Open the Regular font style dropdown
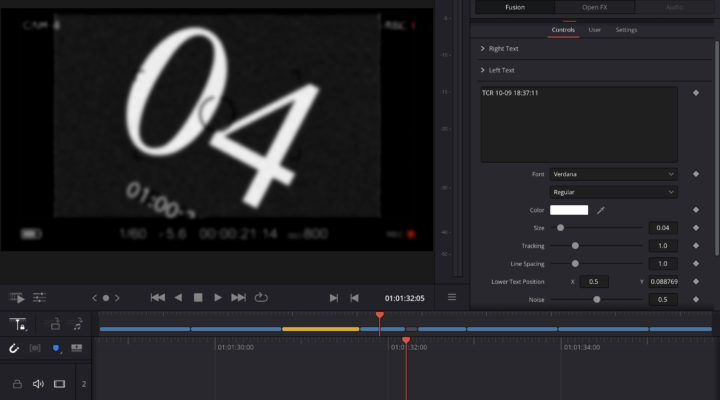The height and width of the screenshot is (400, 720). [x=613, y=192]
